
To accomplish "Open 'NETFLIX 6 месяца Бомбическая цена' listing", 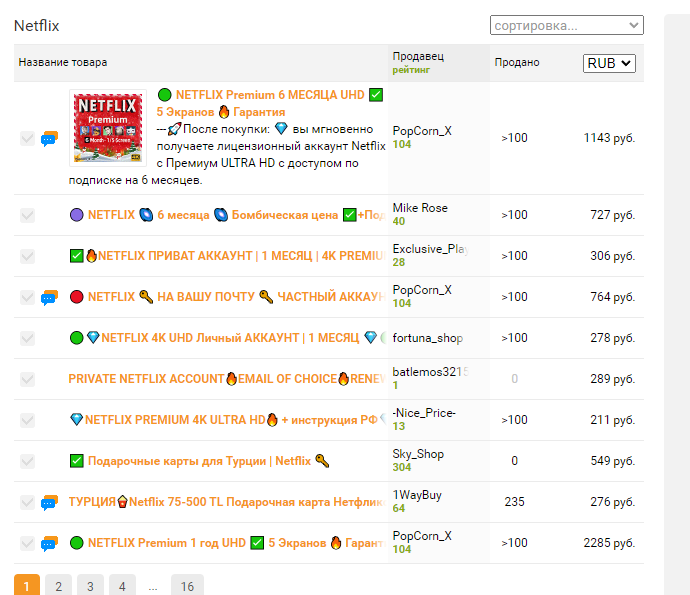I will (228, 215).
